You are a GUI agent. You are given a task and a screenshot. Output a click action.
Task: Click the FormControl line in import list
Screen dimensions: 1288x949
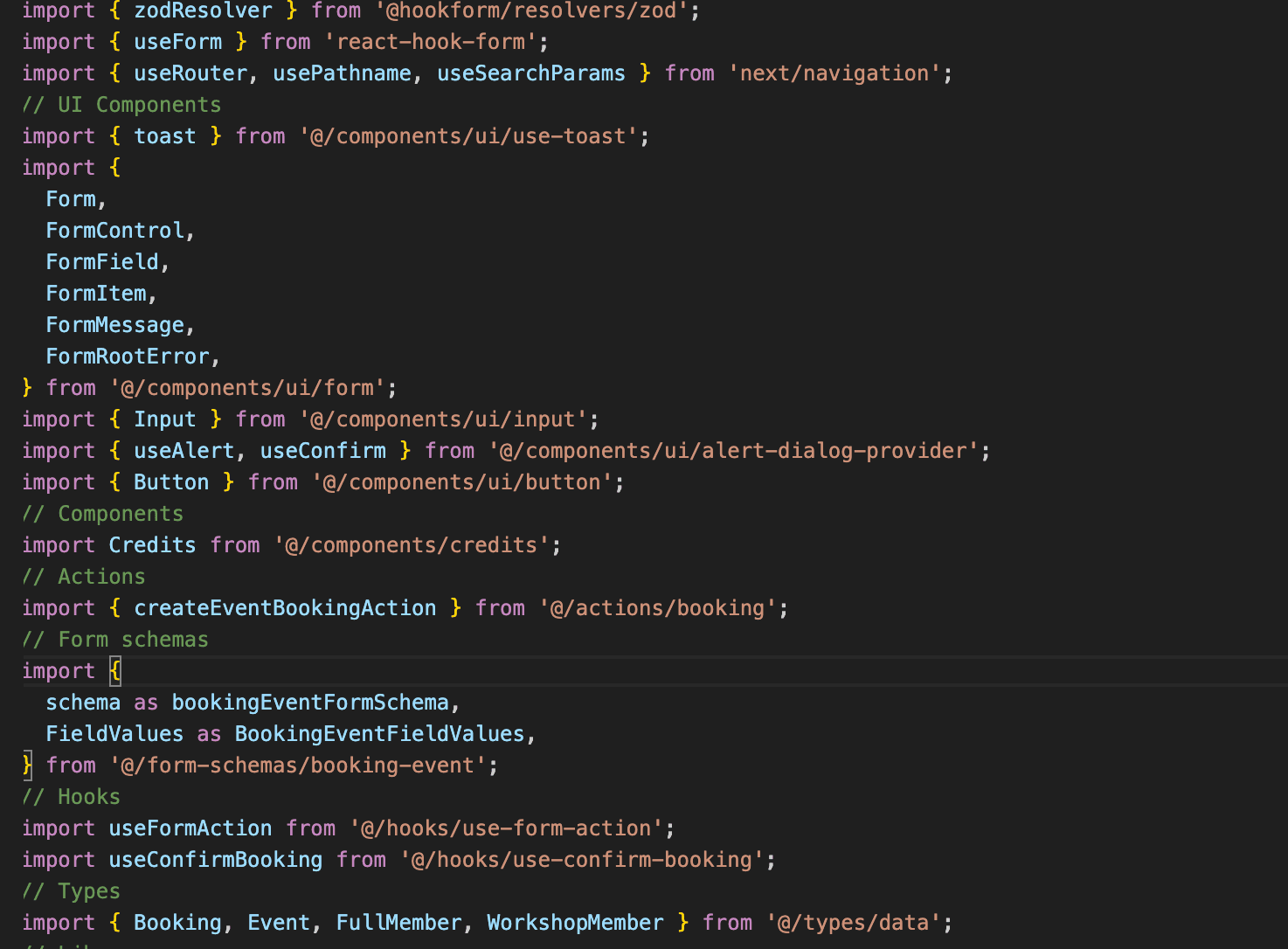pos(115,231)
